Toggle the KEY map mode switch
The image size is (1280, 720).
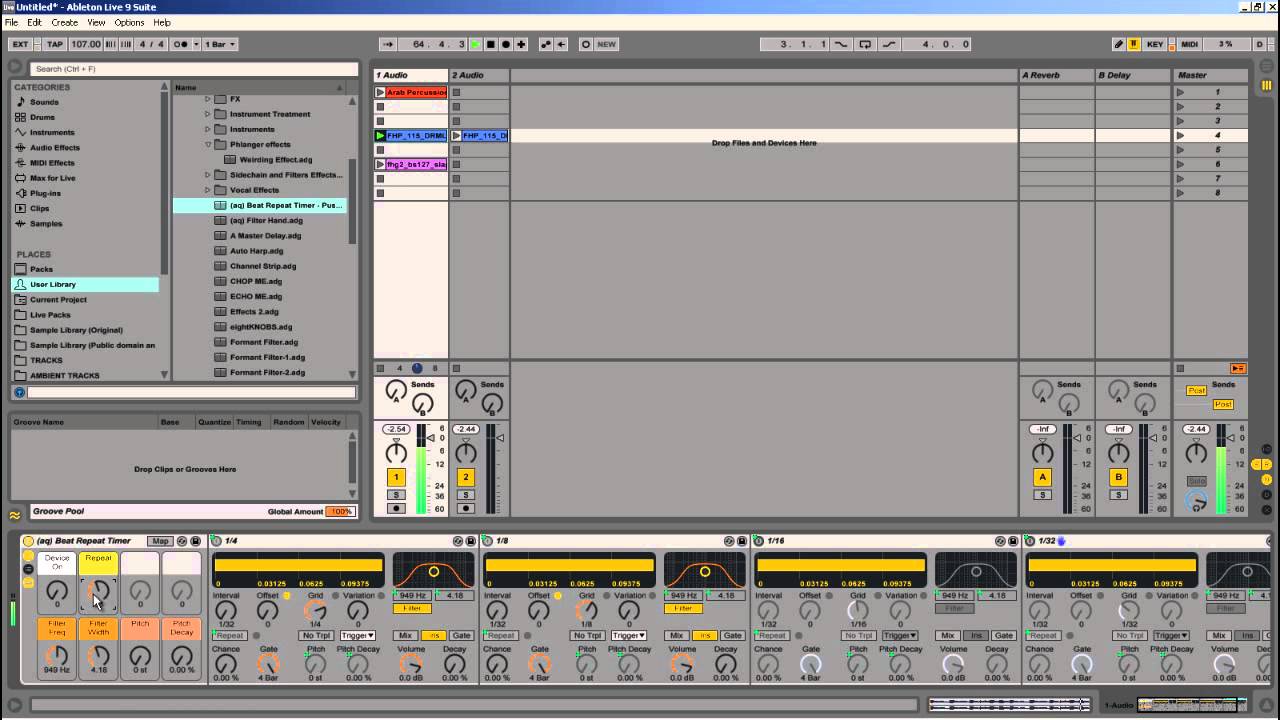point(1155,44)
